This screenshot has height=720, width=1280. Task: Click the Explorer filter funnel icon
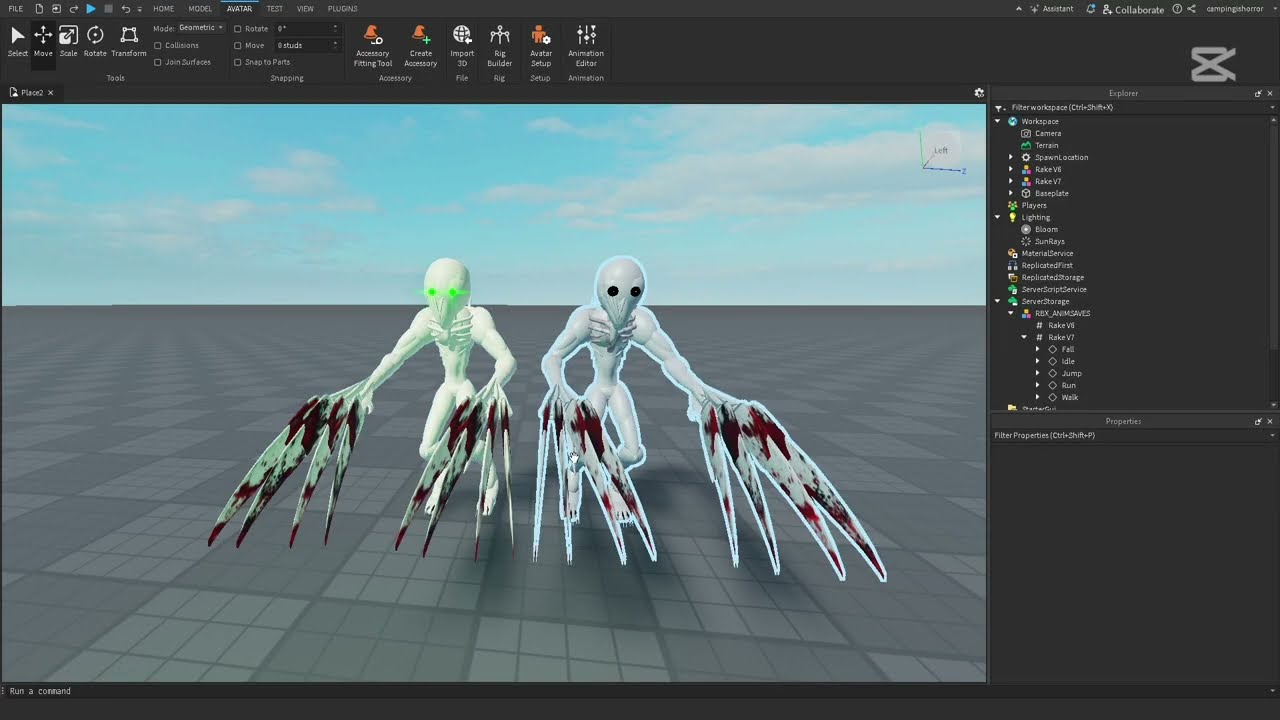point(998,107)
